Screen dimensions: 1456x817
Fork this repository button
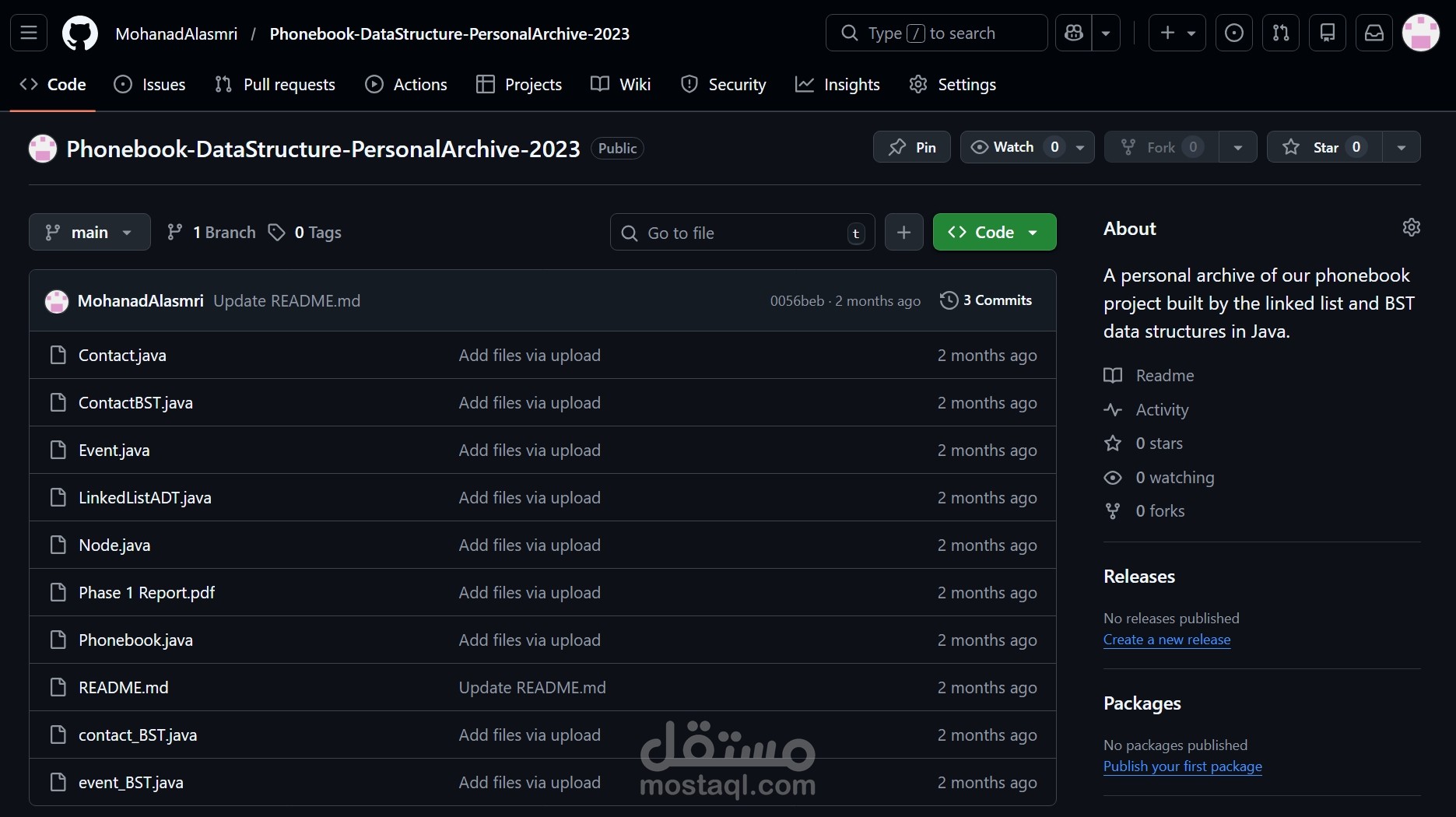pyautogui.click(x=1161, y=147)
